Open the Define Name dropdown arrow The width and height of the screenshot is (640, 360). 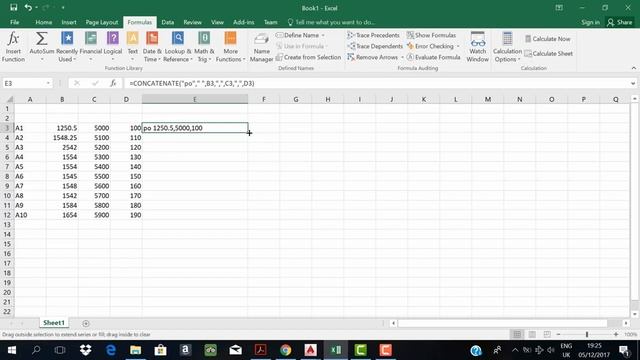click(323, 36)
